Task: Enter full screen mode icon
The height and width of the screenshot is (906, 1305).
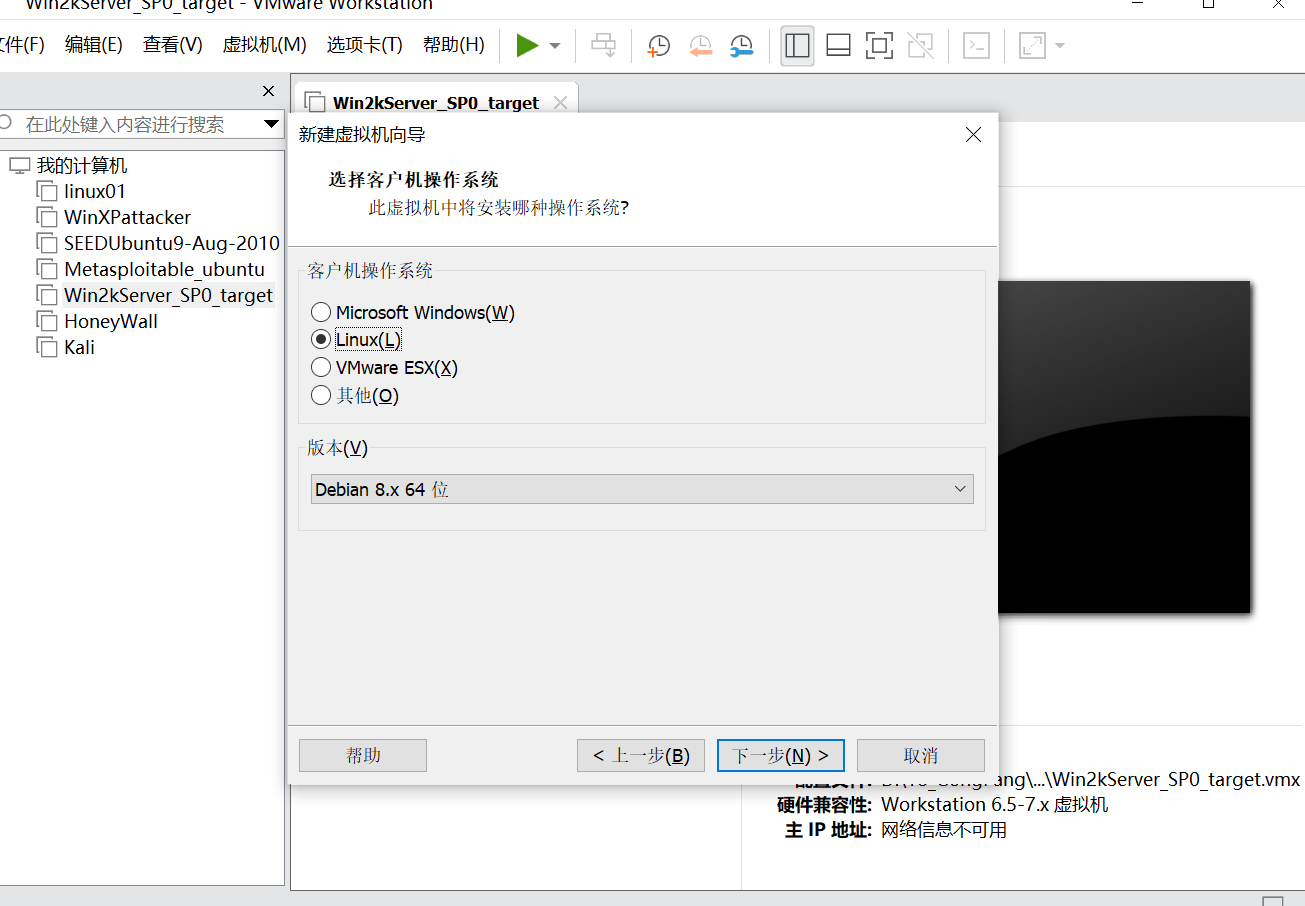Action: click(879, 46)
